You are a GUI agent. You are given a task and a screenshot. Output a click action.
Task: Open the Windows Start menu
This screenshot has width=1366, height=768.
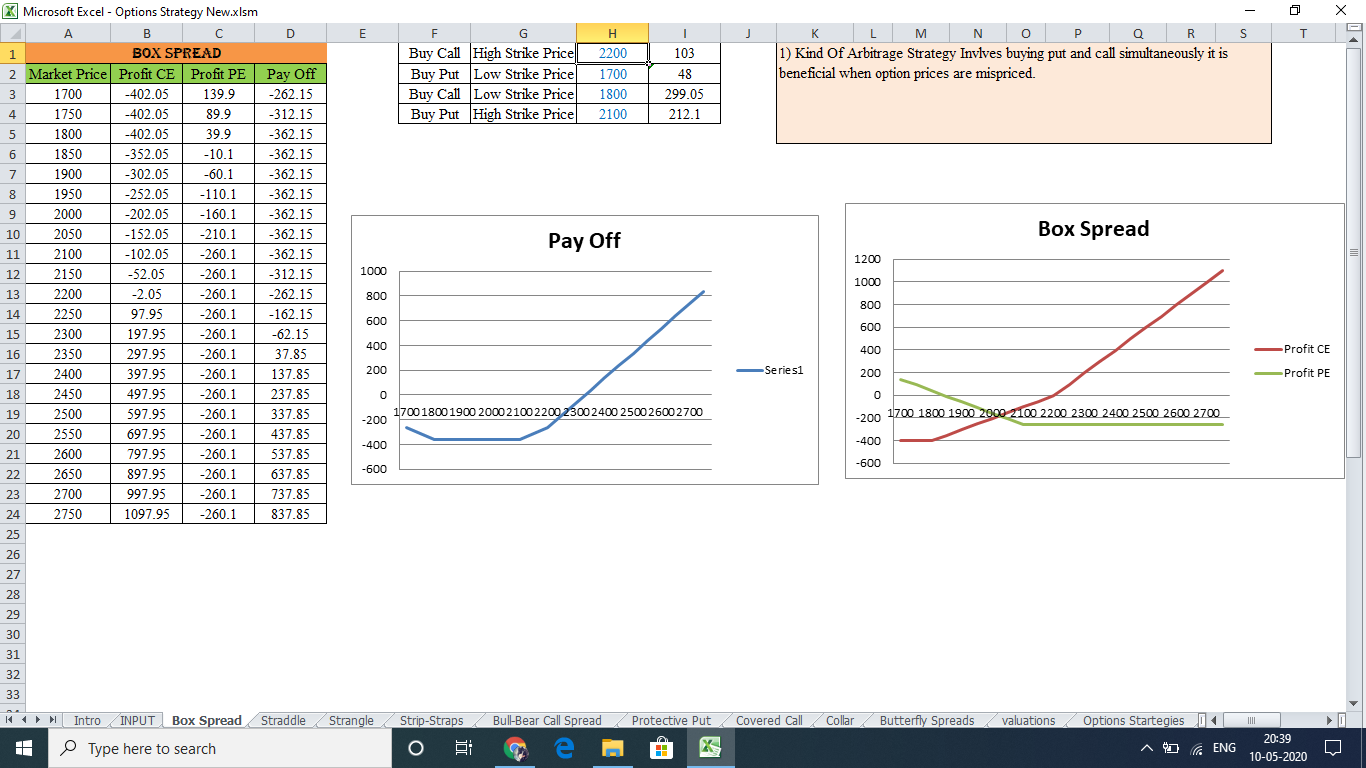pos(24,748)
